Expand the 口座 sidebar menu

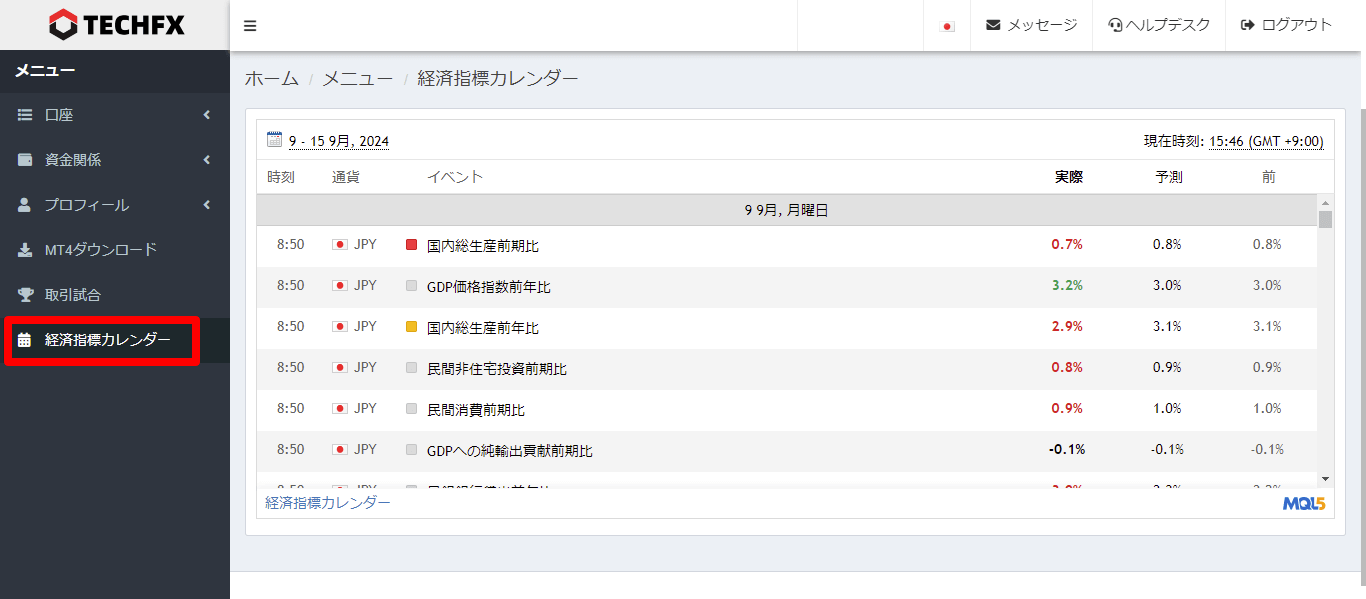coord(114,115)
